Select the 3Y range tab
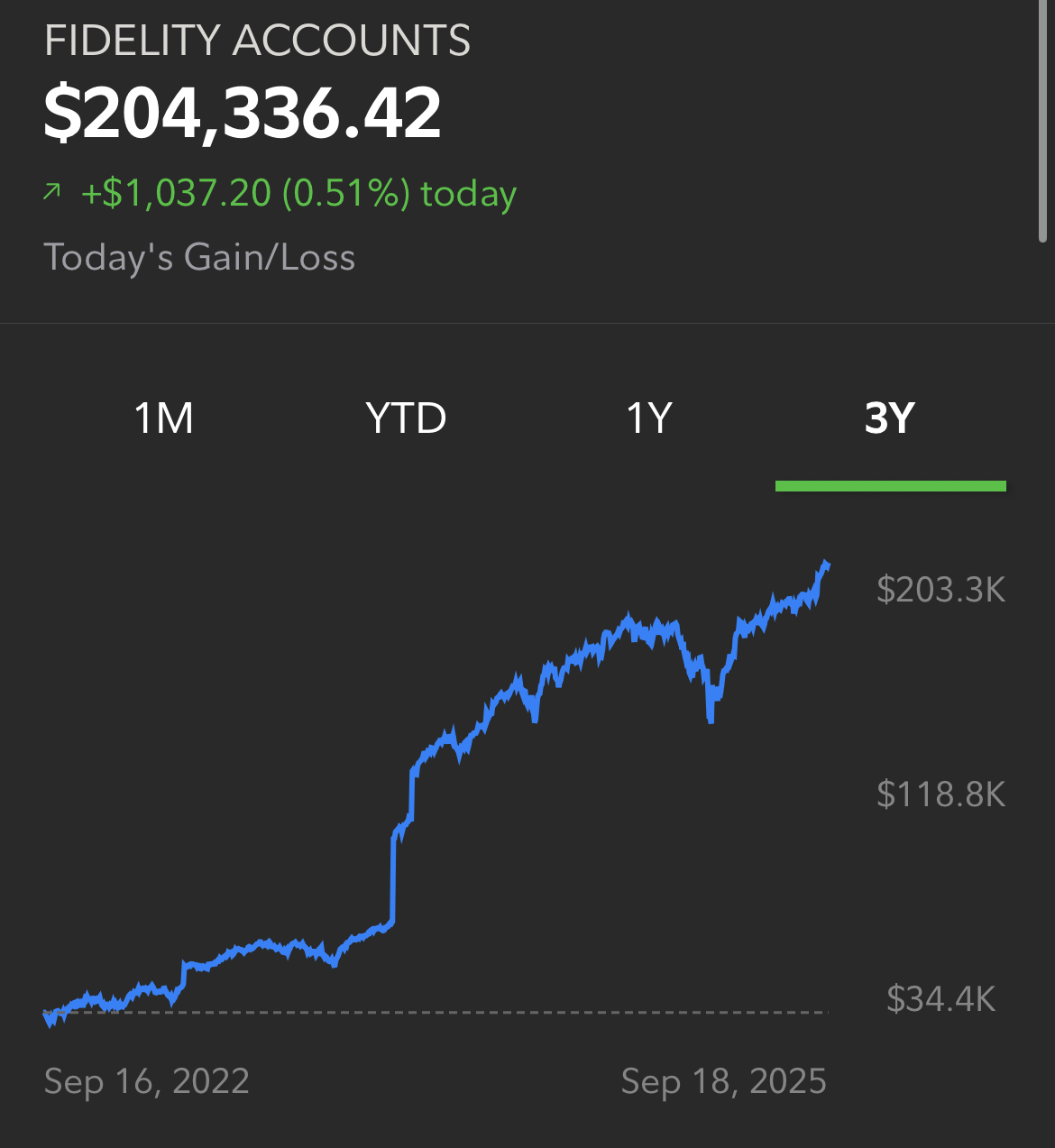The height and width of the screenshot is (1148, 1055). 890,418
